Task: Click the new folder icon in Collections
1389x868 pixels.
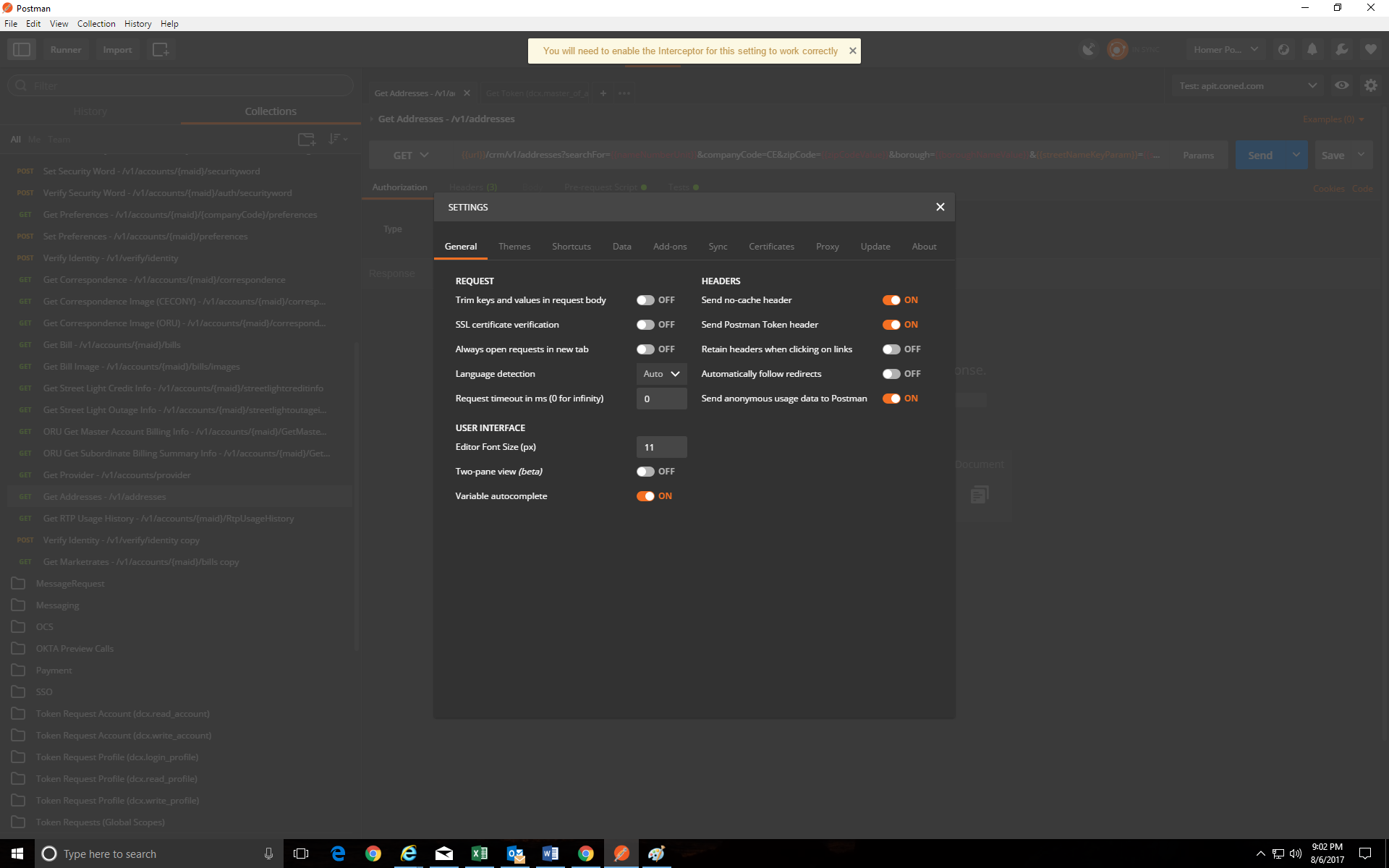Action: pyautogui.click(x=306, y=139)
